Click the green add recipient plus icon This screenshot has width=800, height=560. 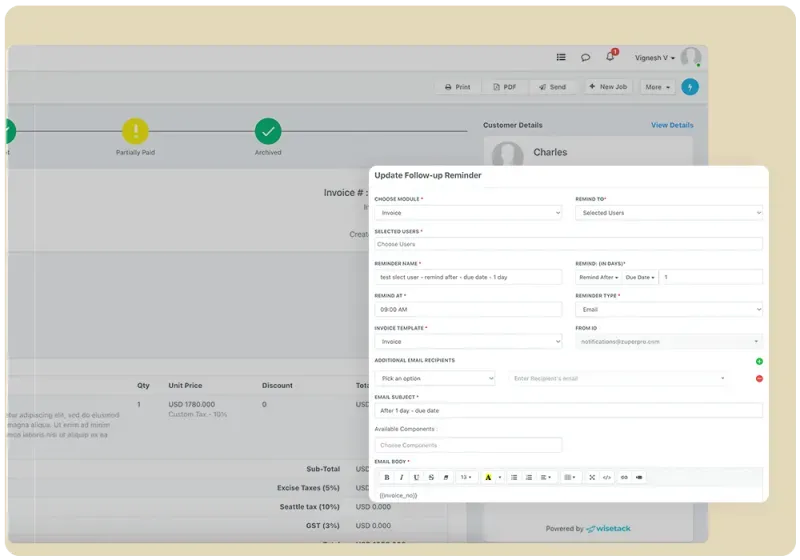pos(759,361)
